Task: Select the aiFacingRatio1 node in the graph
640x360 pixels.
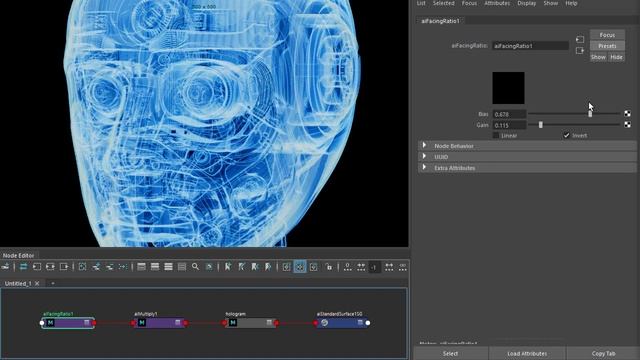Action: coord(68,323)
